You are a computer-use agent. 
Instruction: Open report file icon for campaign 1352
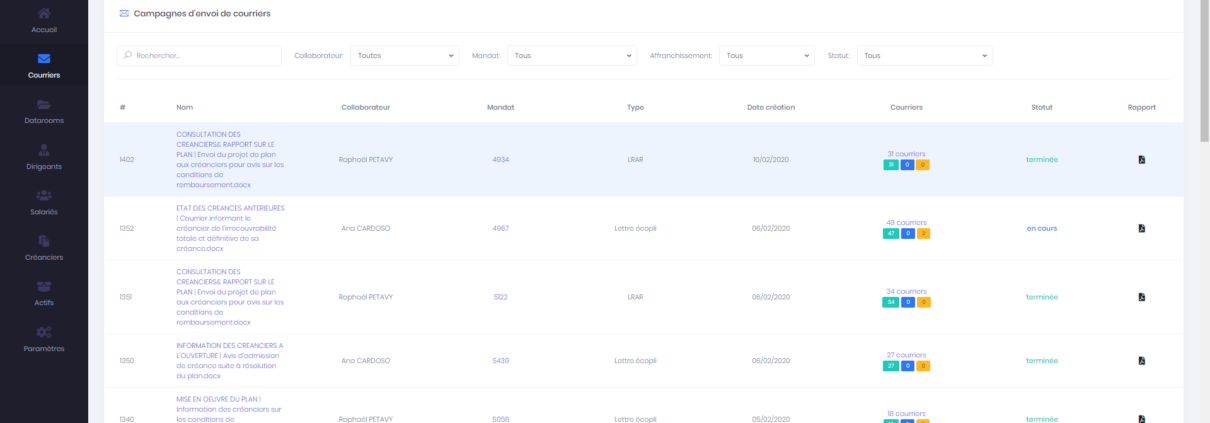1141,228
